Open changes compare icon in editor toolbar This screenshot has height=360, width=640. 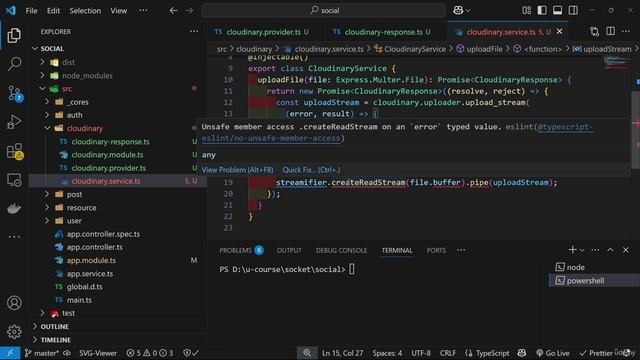click(x=595, y=31)
